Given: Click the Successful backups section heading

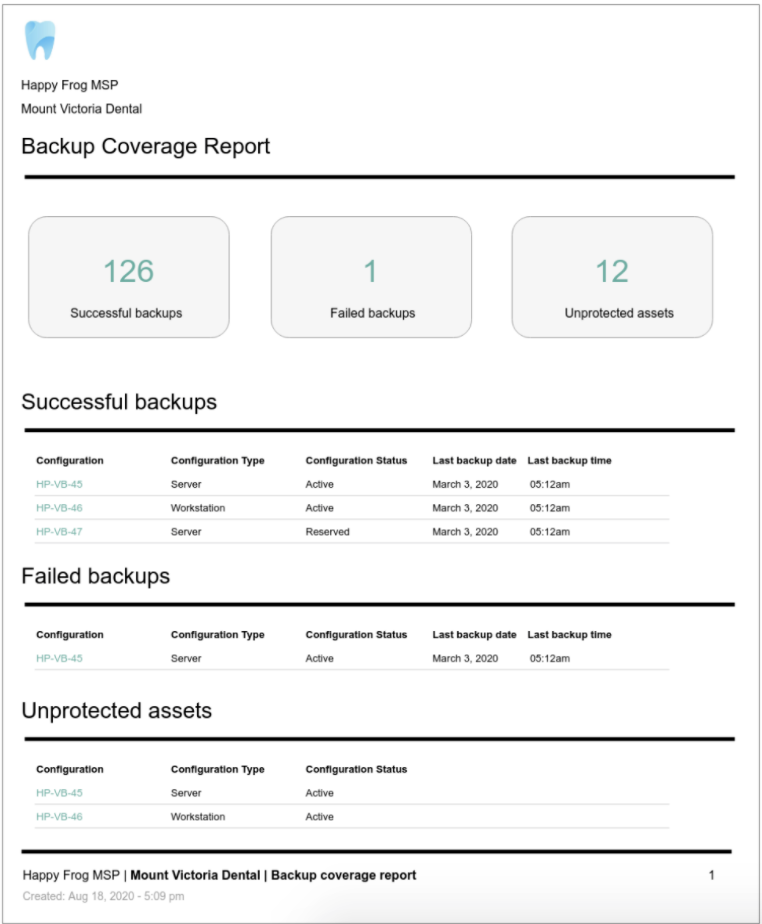Looking at the screenshot, I should click(119, 402).
